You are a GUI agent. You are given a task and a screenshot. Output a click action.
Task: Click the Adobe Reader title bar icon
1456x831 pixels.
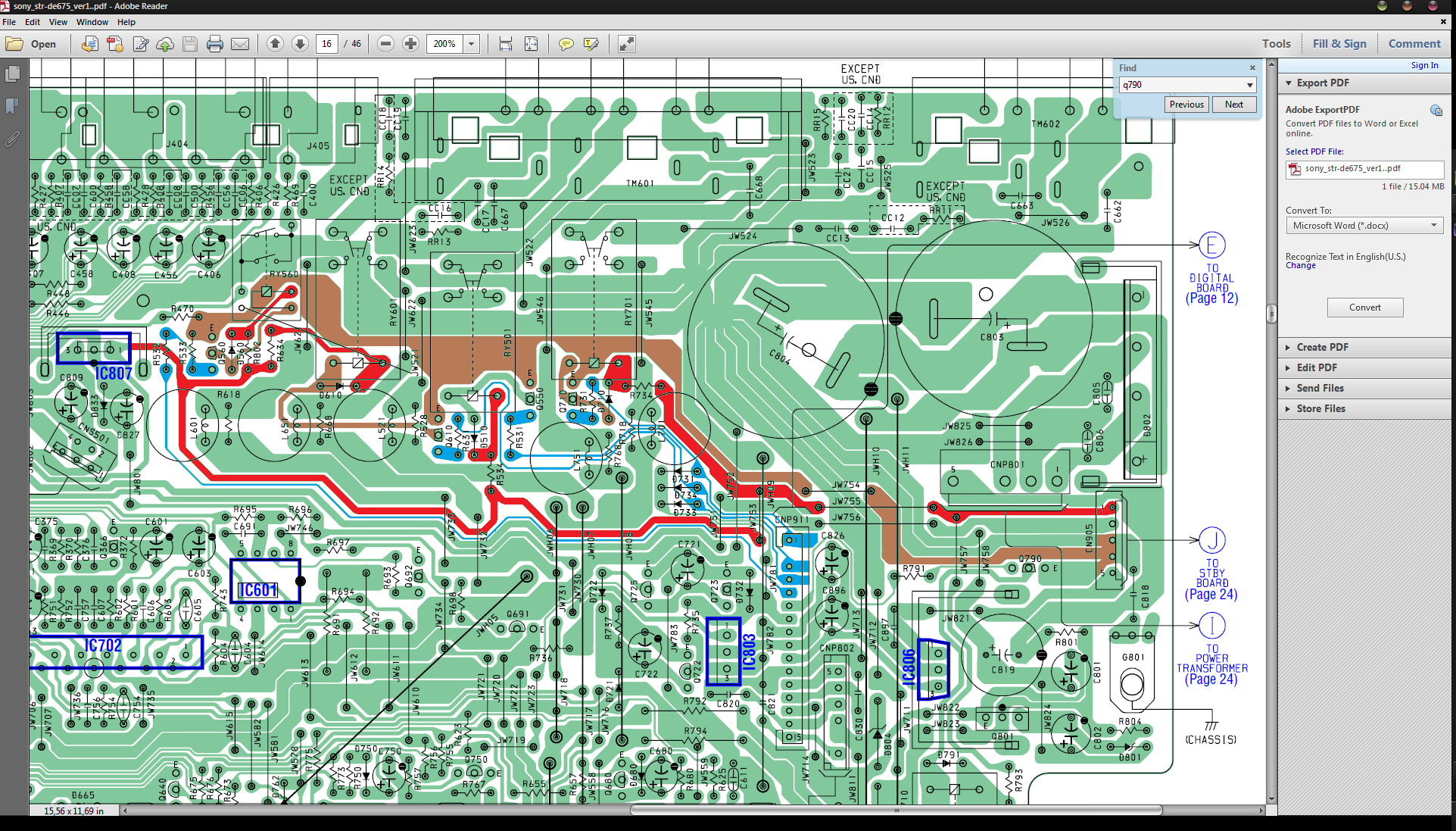[x=5, y=6]
